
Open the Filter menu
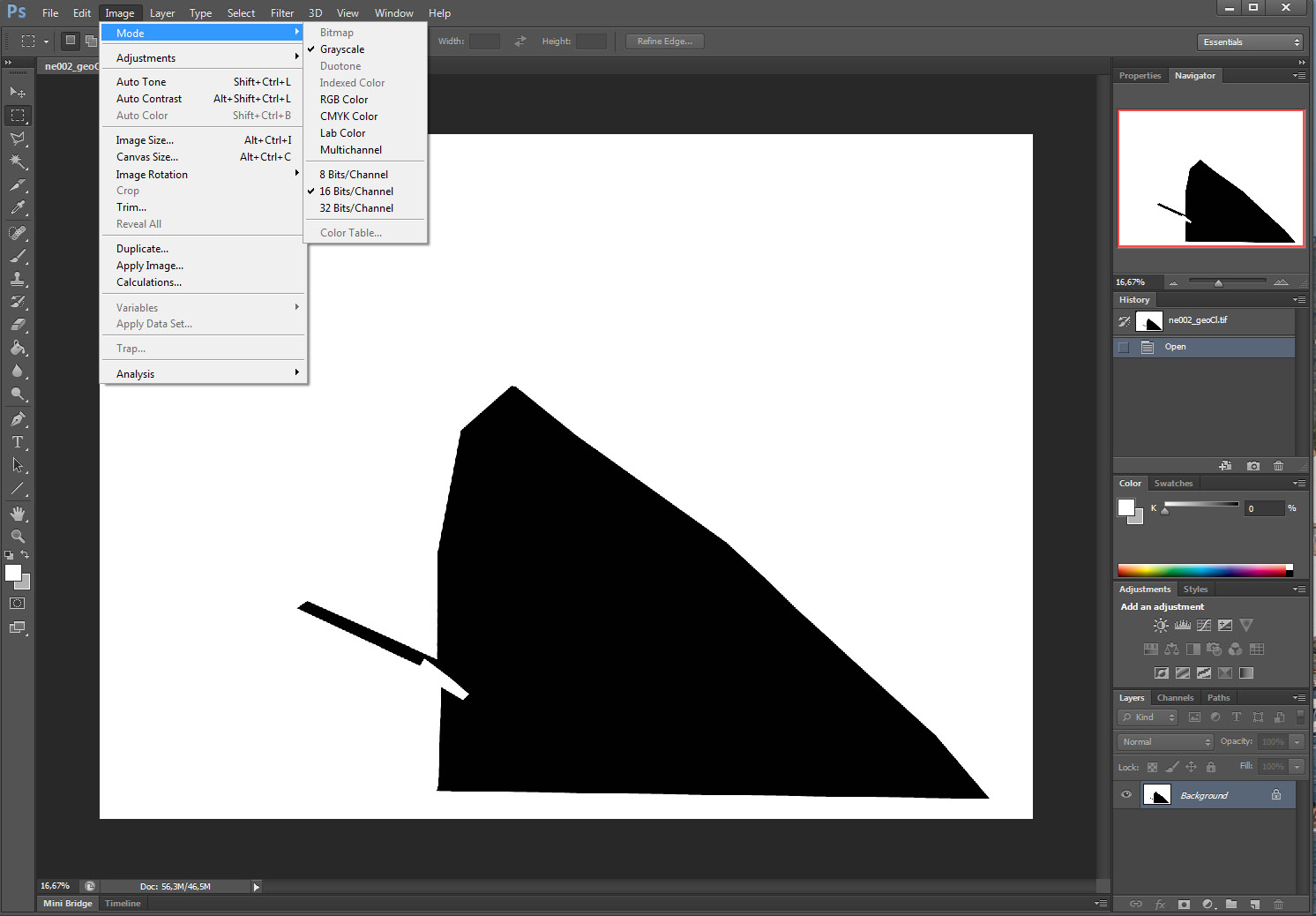pos(281,12)
